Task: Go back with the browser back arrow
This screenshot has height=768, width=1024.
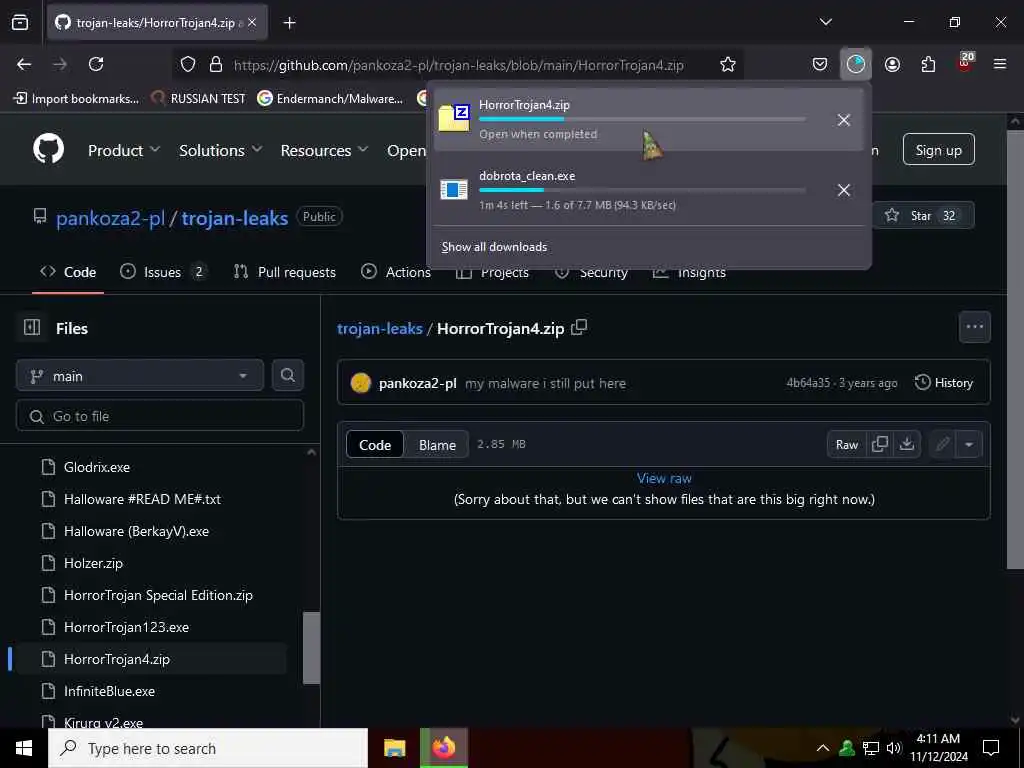Action: 24,64
